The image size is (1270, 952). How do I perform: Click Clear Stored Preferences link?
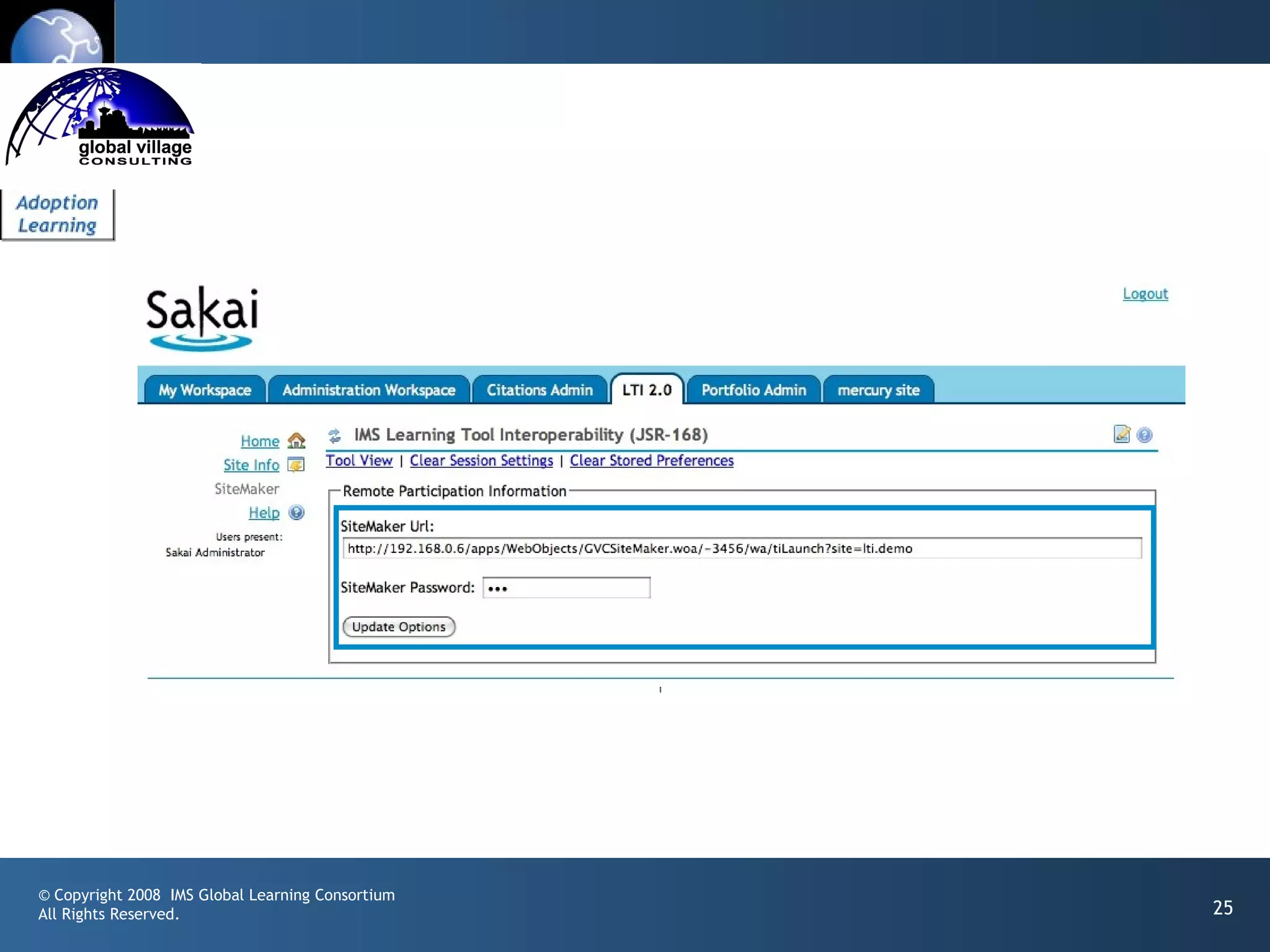coord(651,461)
